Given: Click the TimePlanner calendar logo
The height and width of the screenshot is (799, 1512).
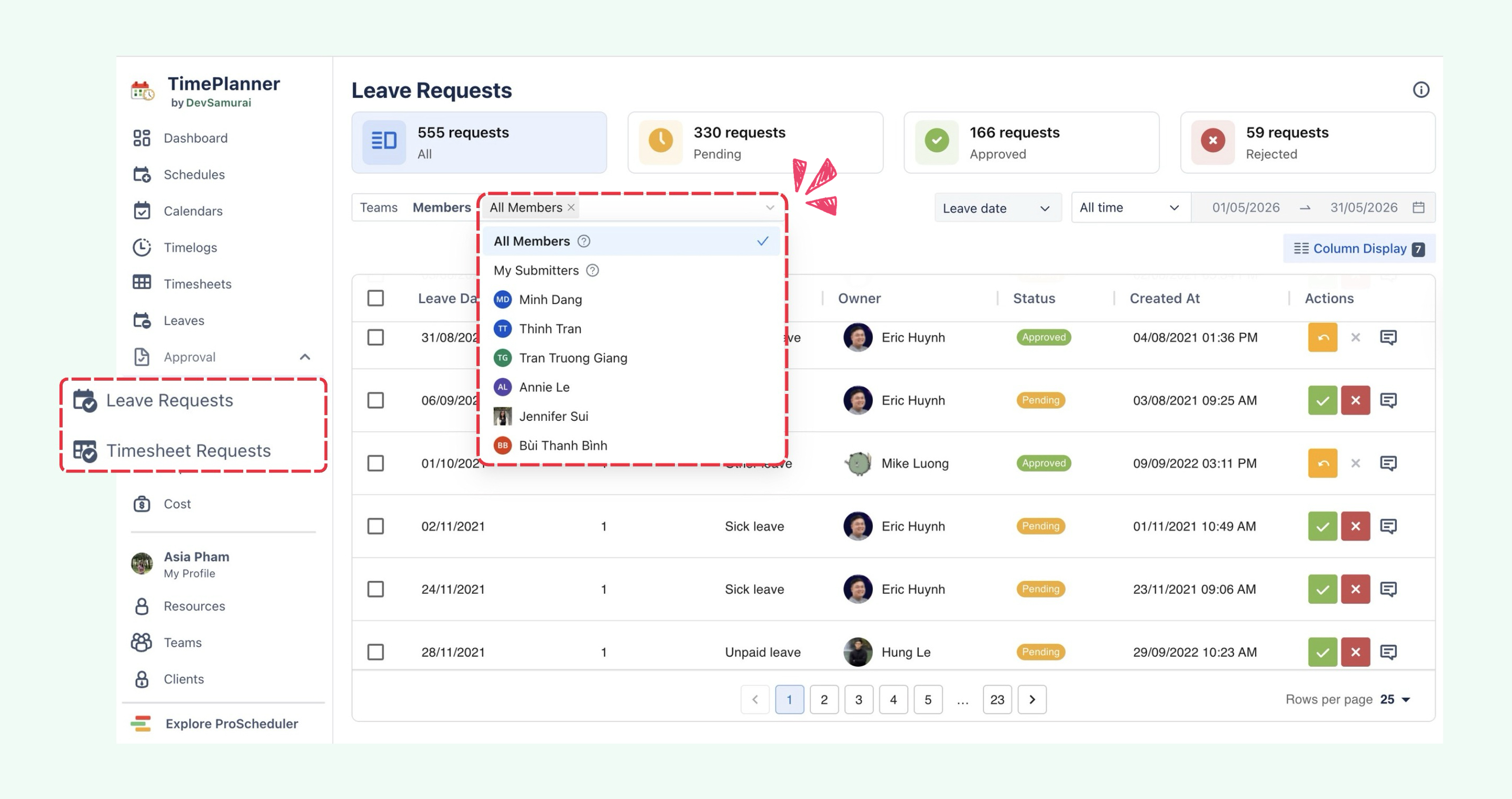Looking at the screenshot, I should pos(143,92).
